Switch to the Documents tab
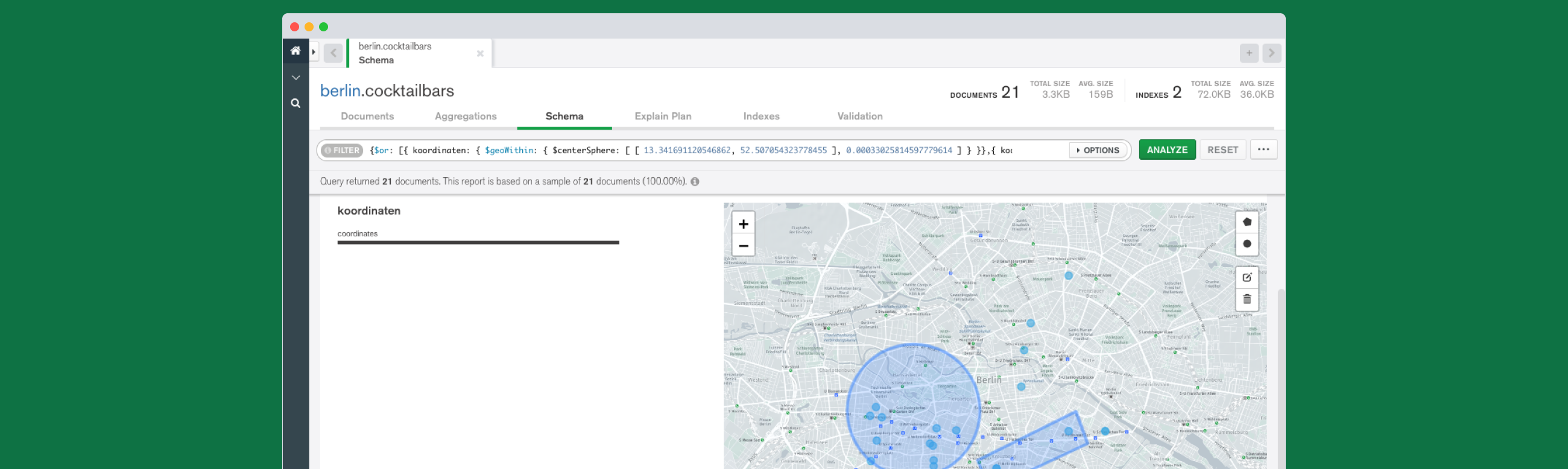Screen dimensions: 1568x469 367,116
